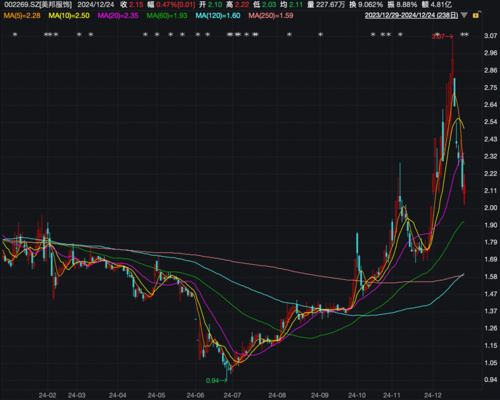Click the leftmost event star marker
This screenshot has width=500, height=400.
(x=15, y=35)
